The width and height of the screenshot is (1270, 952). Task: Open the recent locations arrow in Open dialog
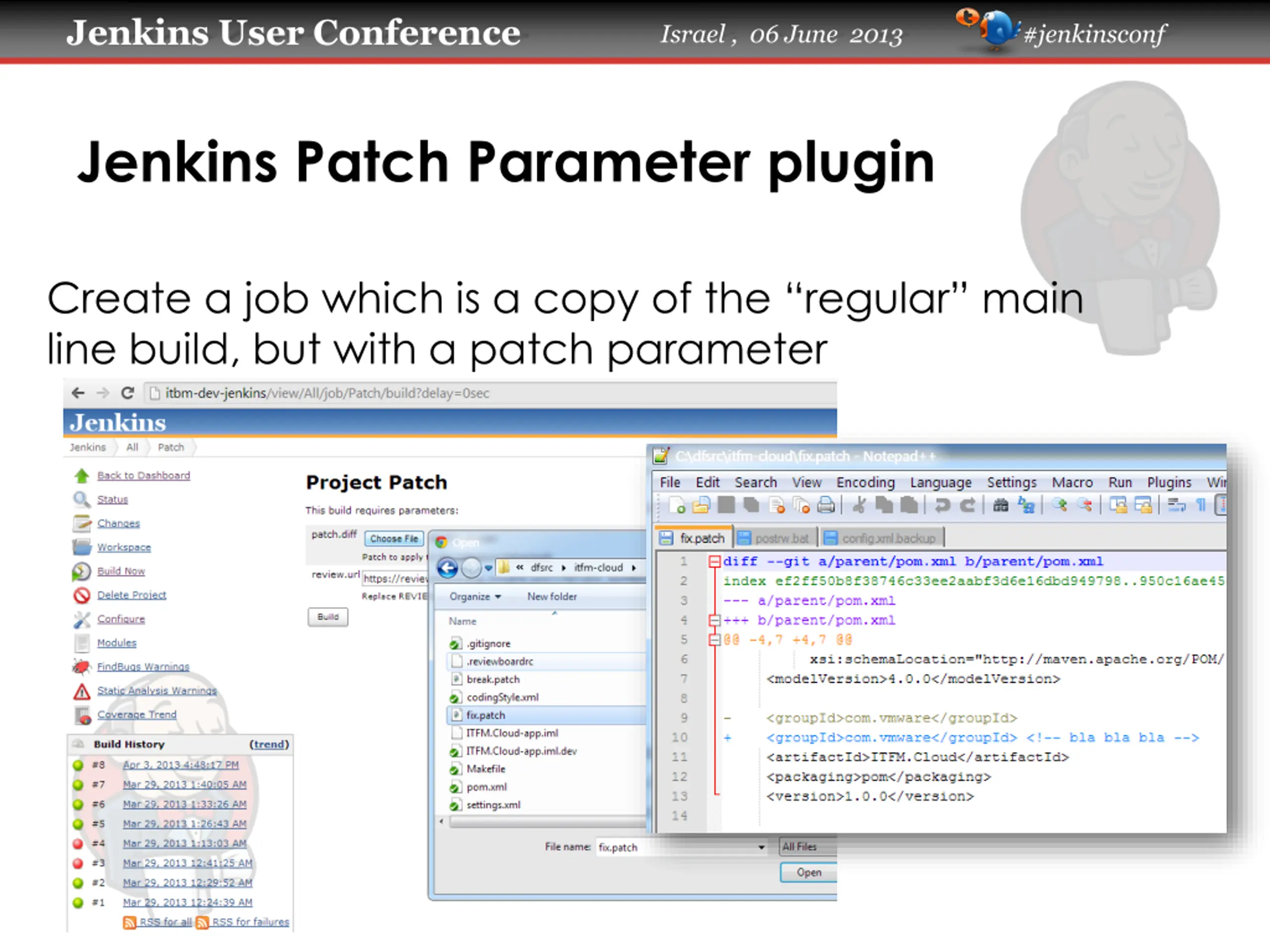(x=489, y=568)
